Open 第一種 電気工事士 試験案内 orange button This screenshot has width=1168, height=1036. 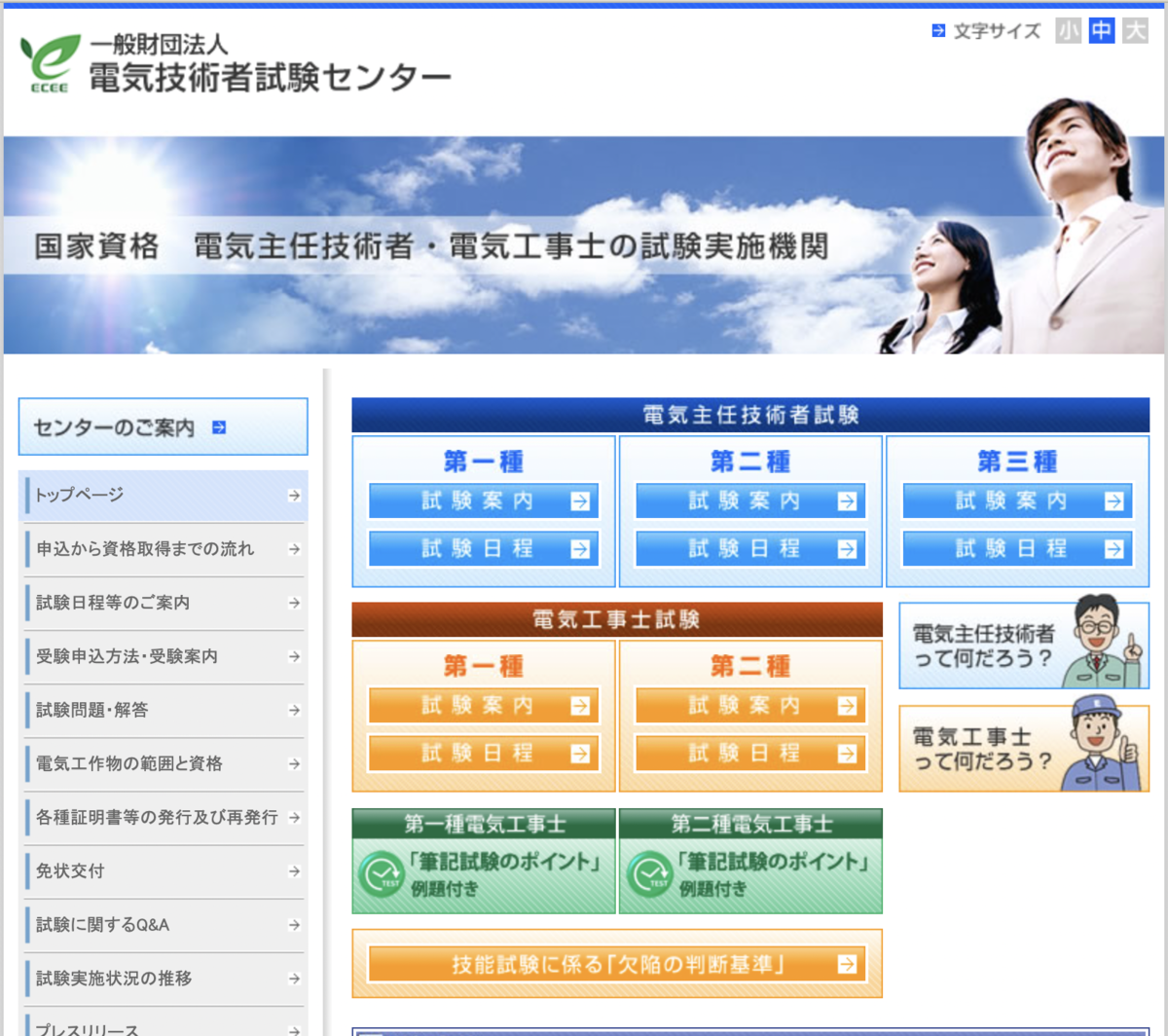coord(484,705)
